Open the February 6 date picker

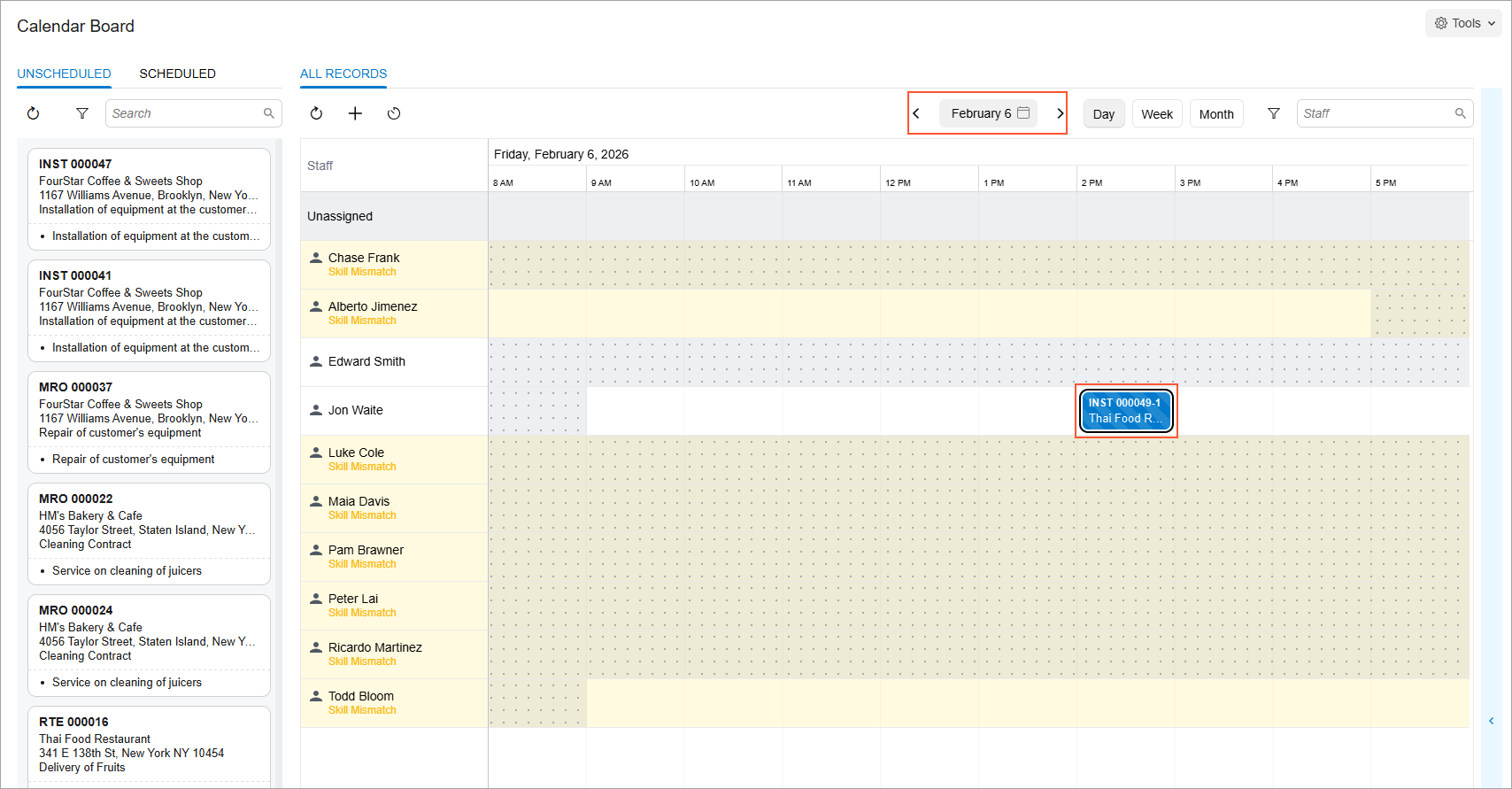(x=989, y=113)
